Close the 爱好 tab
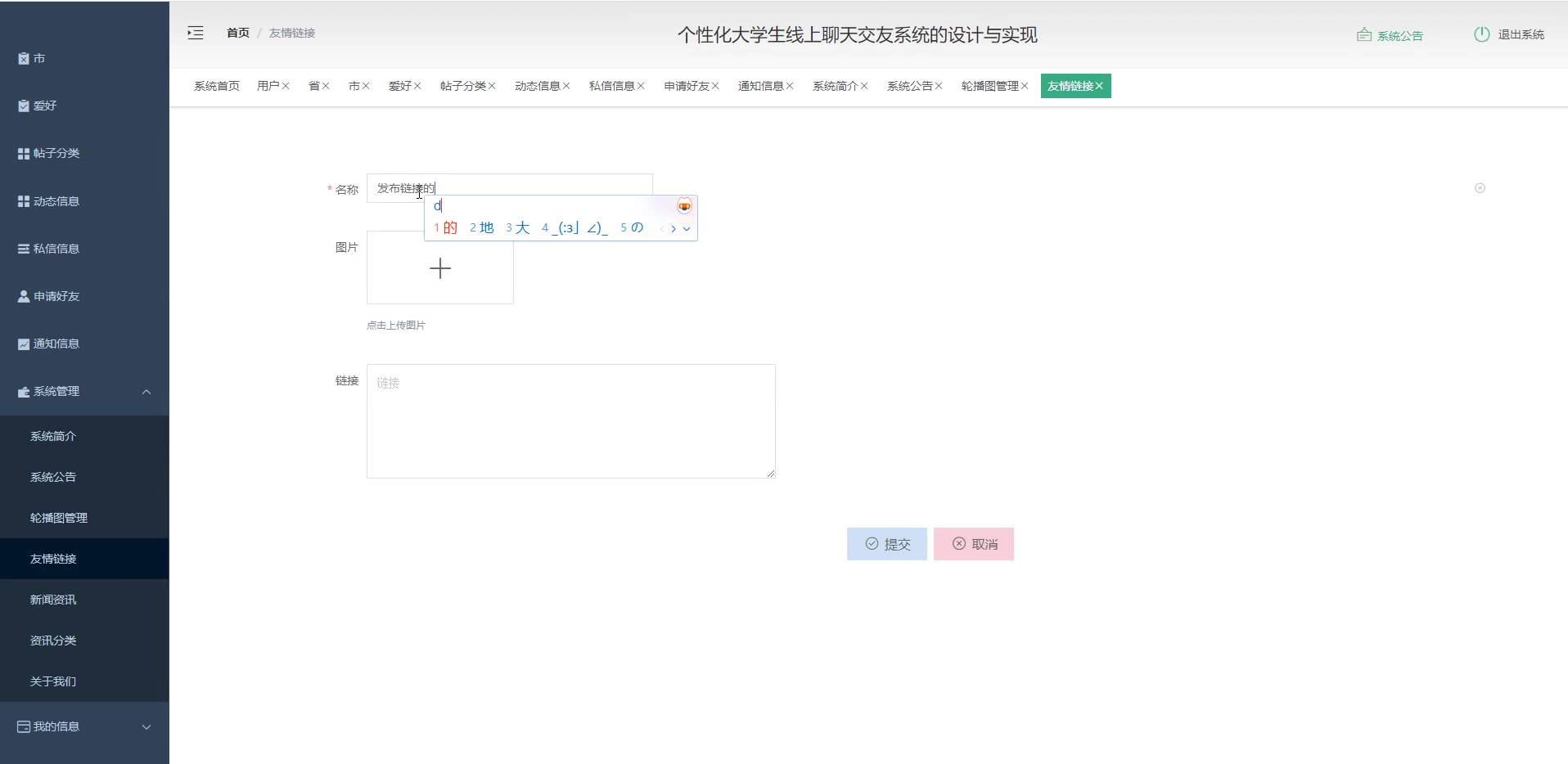This screenshot has height=764, width=1568. tap(417, 86)
